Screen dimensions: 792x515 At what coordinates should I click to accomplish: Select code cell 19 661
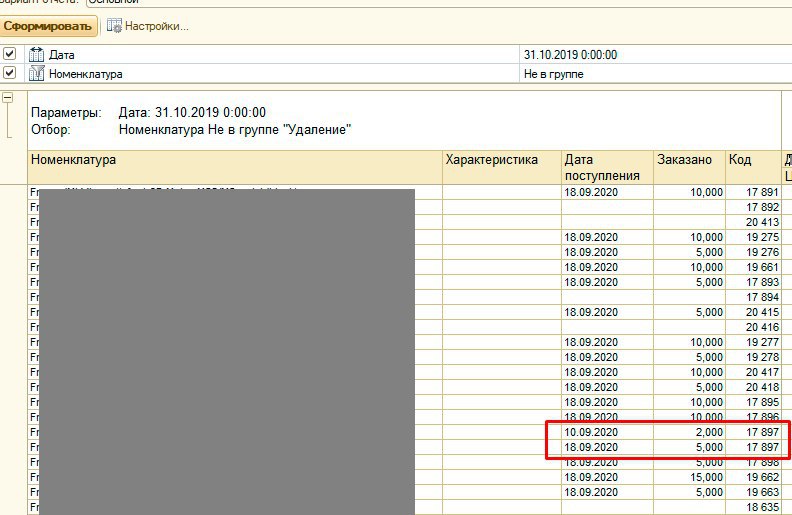[x=753, y=267]
